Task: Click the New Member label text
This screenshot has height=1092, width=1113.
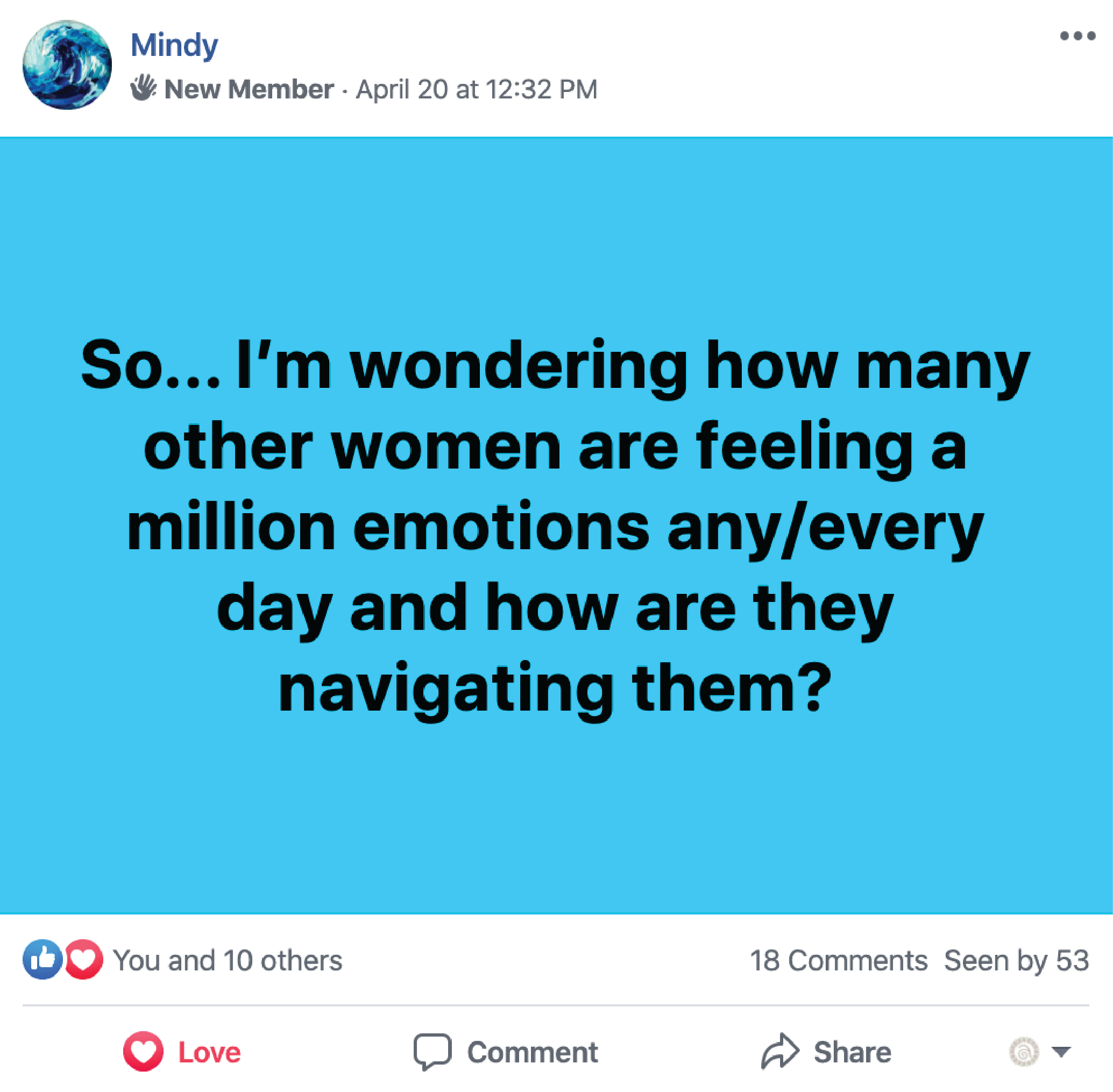Action: coord(249,89)
